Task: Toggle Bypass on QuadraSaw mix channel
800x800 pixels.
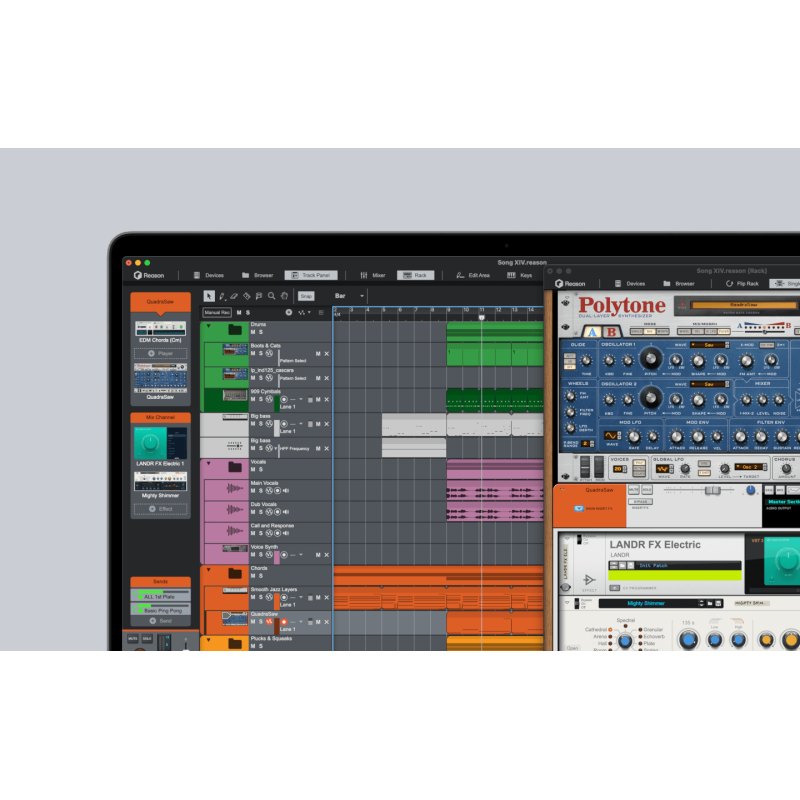Action: click(640, 502)
